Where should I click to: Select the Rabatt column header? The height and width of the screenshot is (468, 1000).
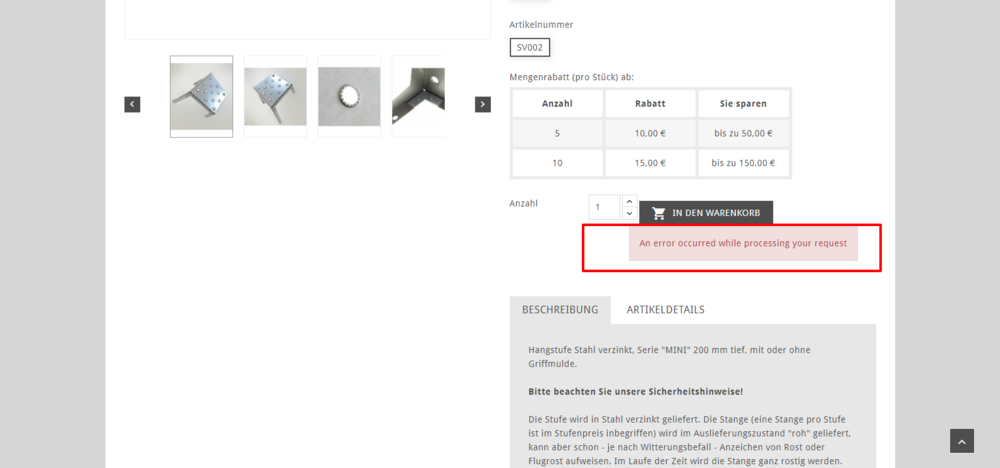(651, 103)
